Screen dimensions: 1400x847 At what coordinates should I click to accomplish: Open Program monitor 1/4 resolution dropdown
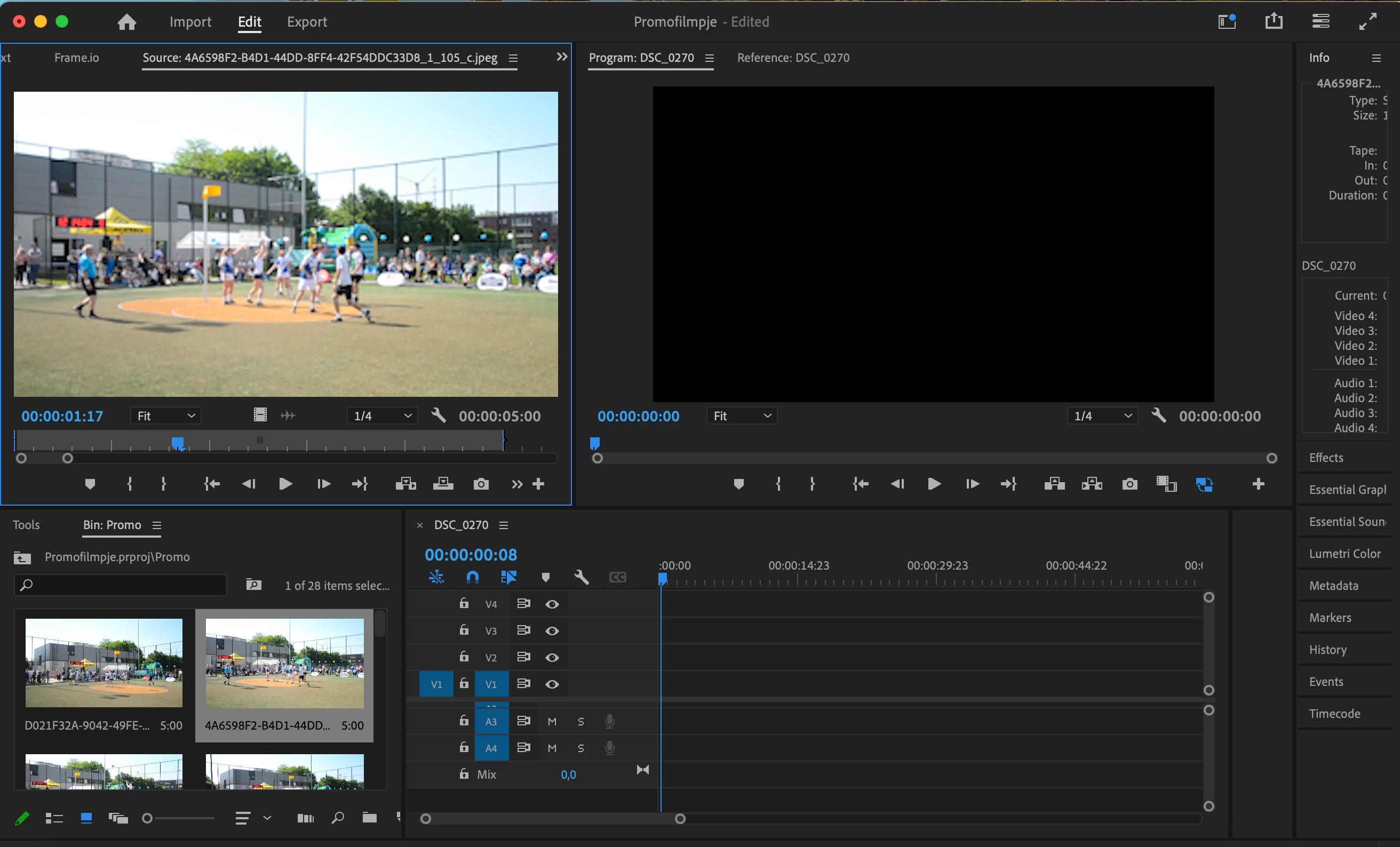pyautogui.click(x=1102, y=416)
